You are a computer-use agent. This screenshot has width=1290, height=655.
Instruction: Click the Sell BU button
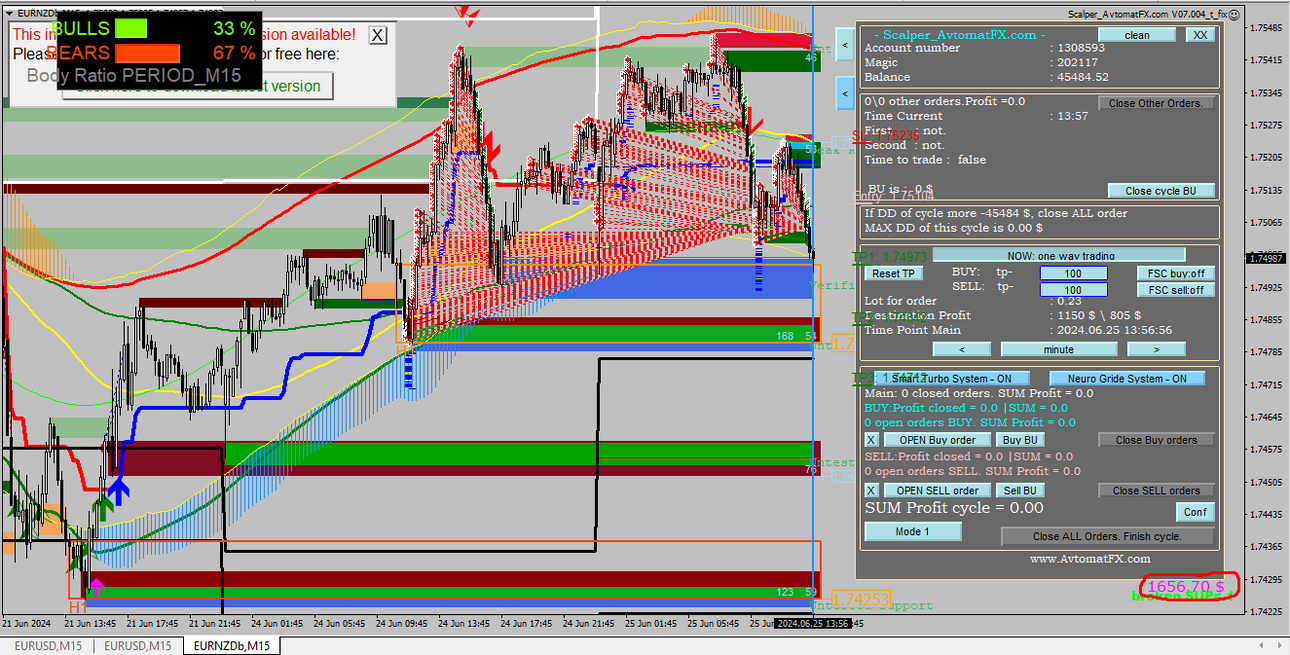point(1020,491)
